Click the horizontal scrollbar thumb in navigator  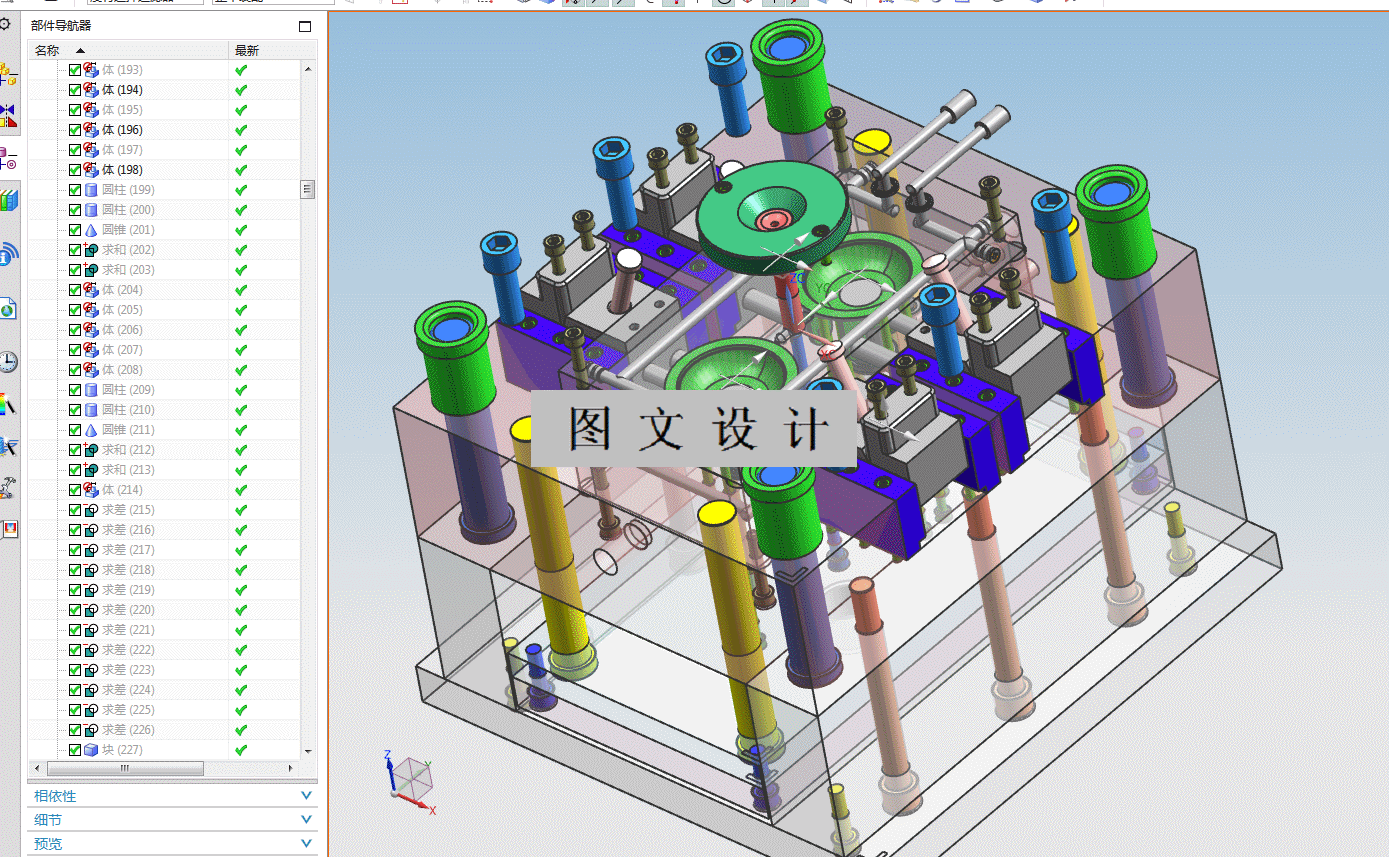[x=125, y=768]
